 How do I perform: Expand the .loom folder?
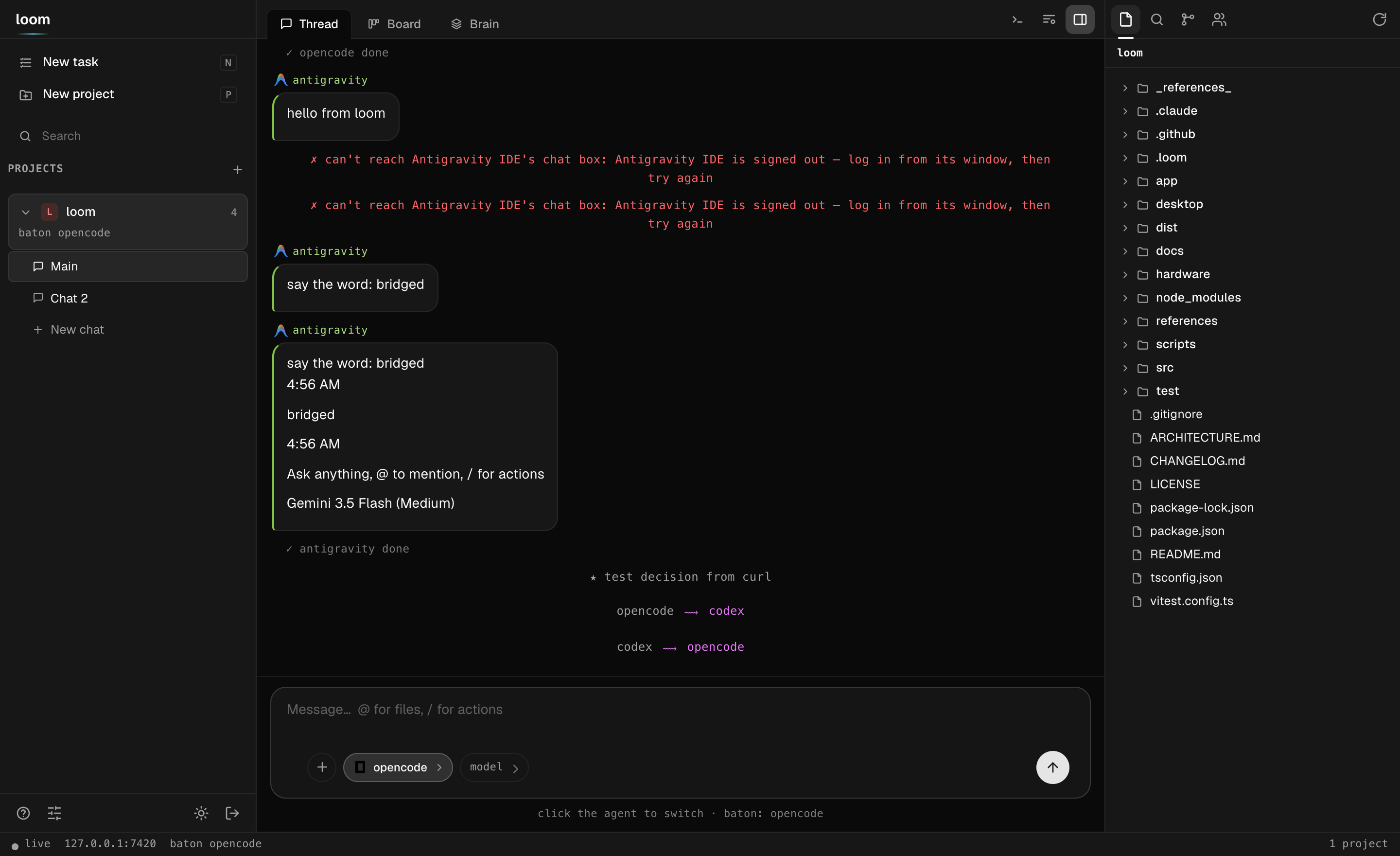click(1252, 158)
